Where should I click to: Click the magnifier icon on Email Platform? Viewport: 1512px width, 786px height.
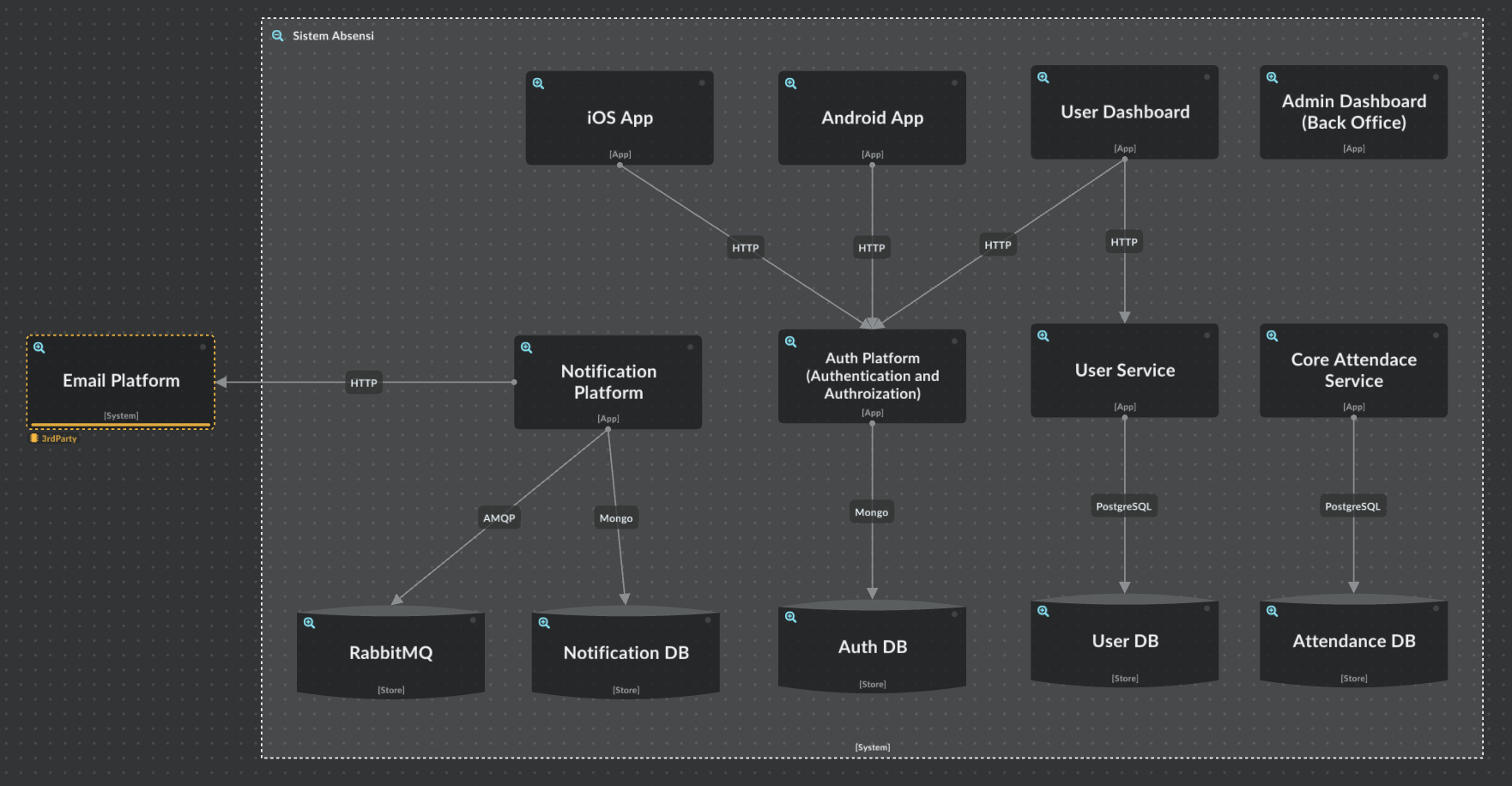point(39,347)
